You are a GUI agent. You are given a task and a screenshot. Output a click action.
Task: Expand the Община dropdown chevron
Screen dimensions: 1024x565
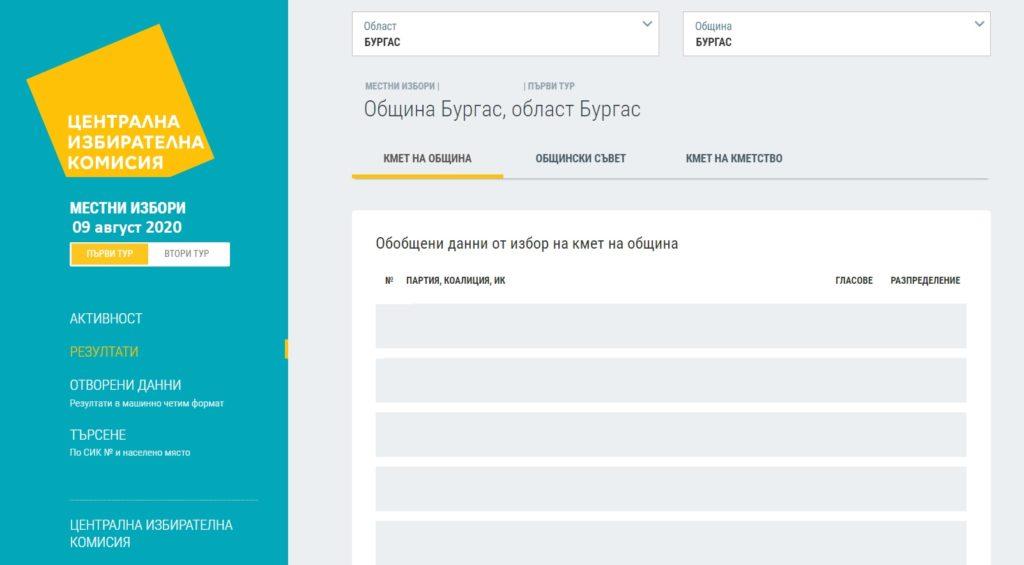point(979,25)
